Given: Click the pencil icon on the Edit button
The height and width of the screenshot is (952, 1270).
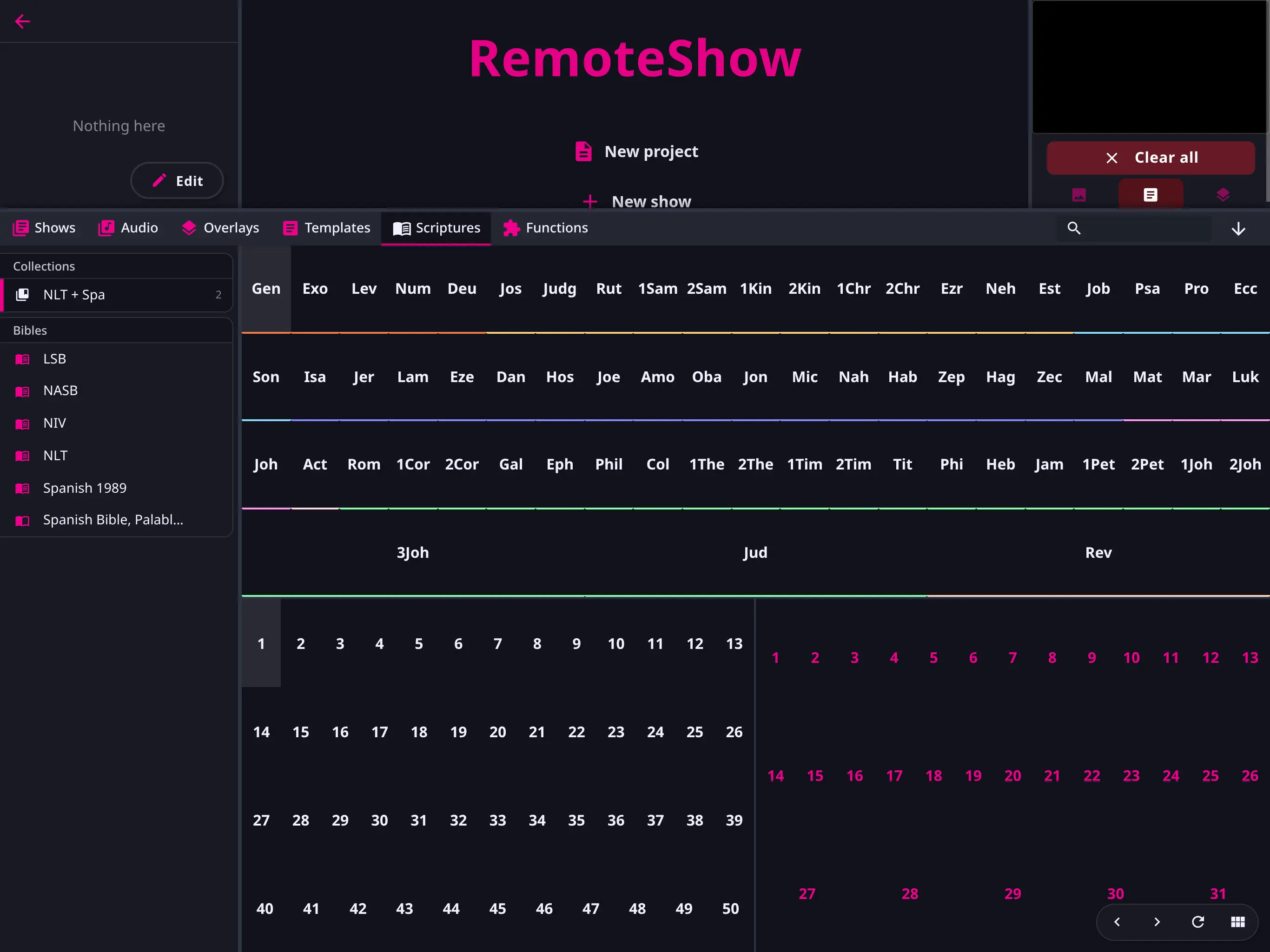Looking at the screenshot, I should pos(159,180).
